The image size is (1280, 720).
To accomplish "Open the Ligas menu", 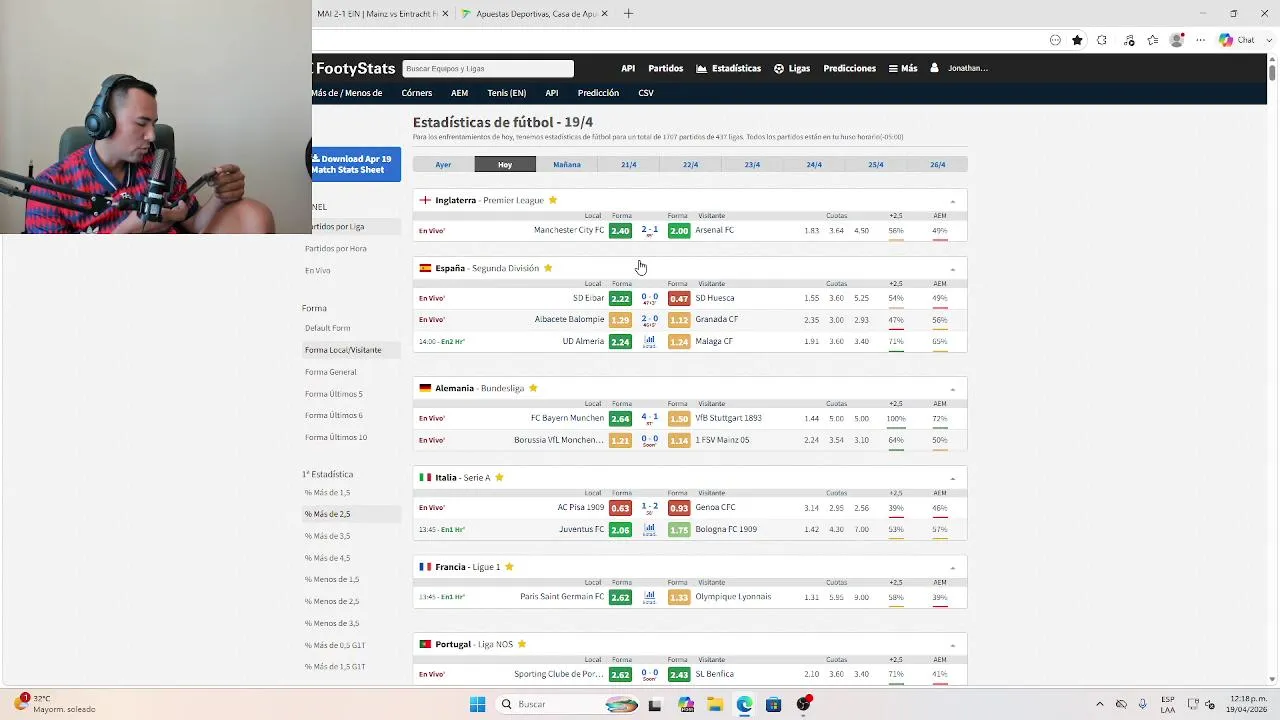I will pos(792,68).
